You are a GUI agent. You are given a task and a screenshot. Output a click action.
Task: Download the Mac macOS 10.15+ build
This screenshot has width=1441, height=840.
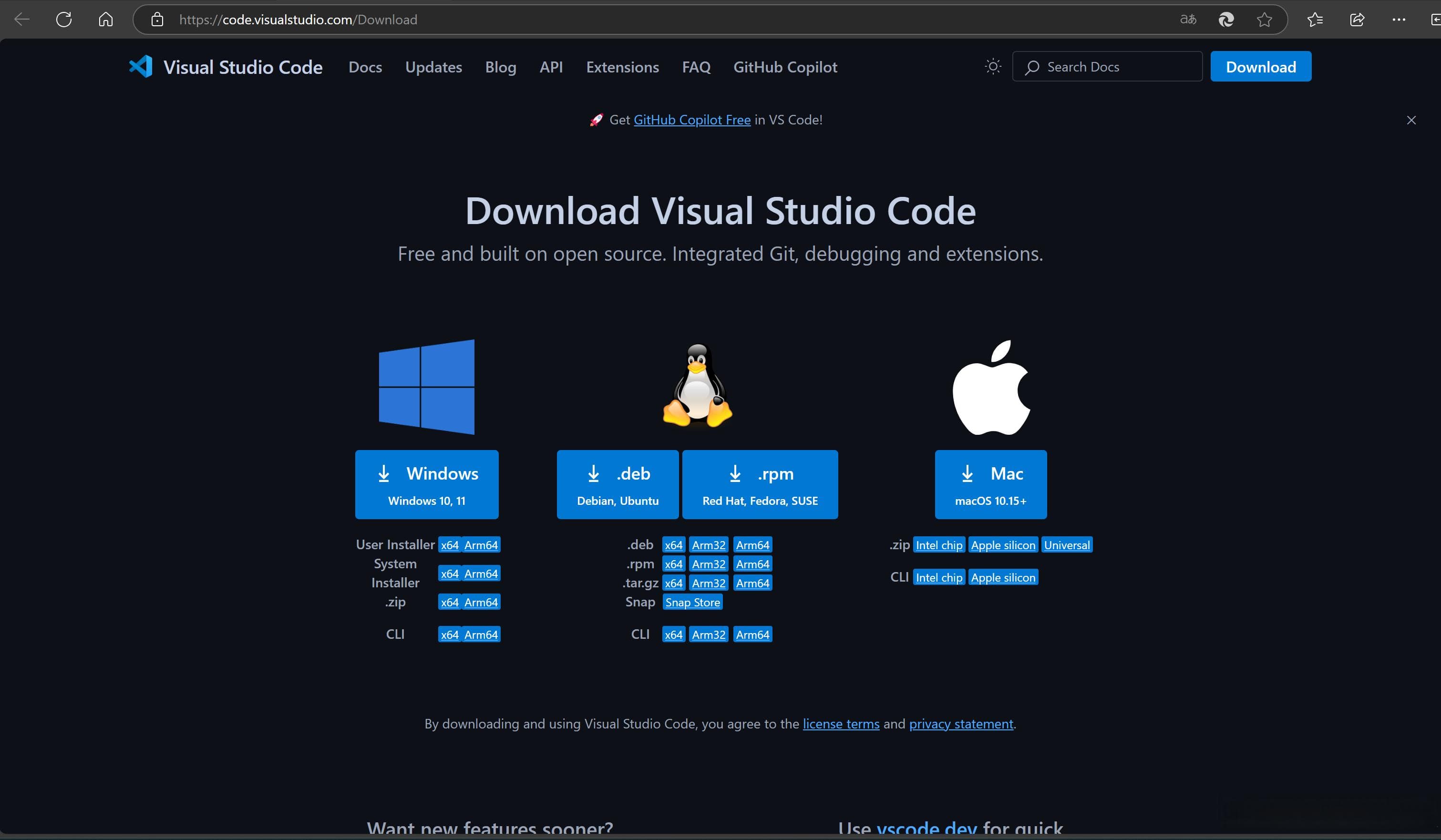[x=990, y=484]
